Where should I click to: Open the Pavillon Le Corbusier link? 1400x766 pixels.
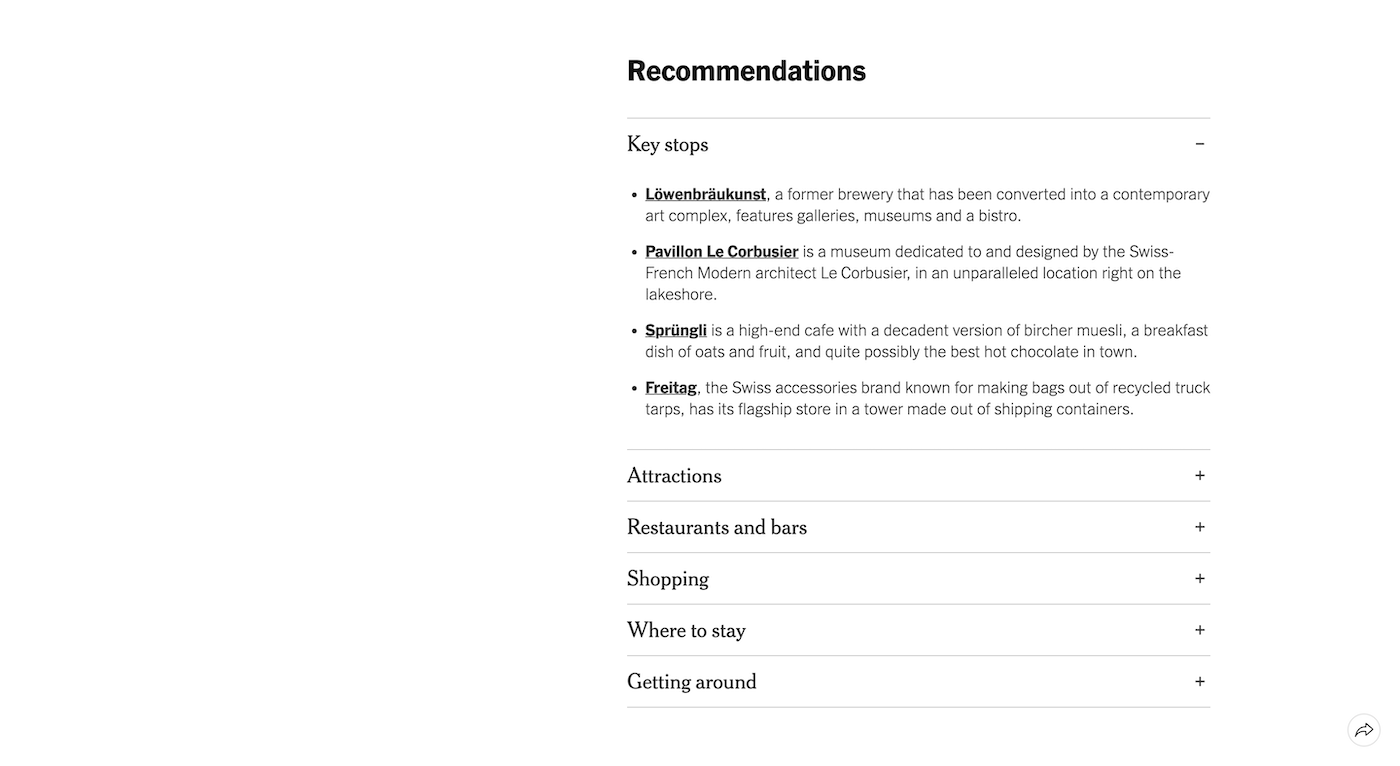click(721, 251)
